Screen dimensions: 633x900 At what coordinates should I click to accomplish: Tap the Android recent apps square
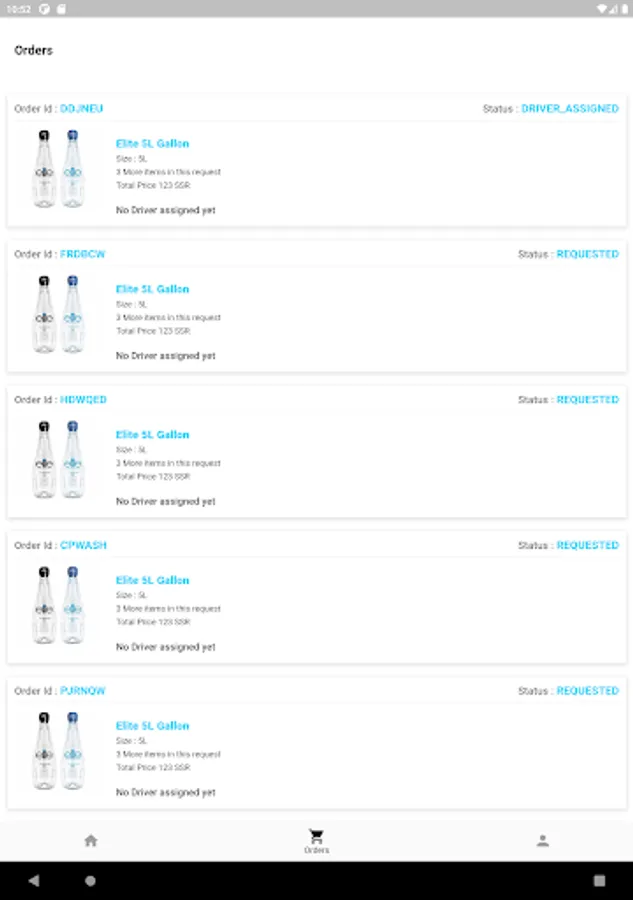tap(599, 881)
